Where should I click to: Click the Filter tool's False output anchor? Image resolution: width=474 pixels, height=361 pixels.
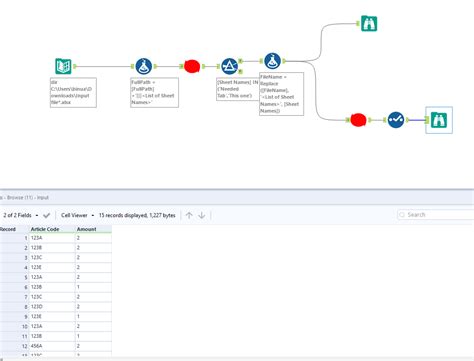[240, 71]
